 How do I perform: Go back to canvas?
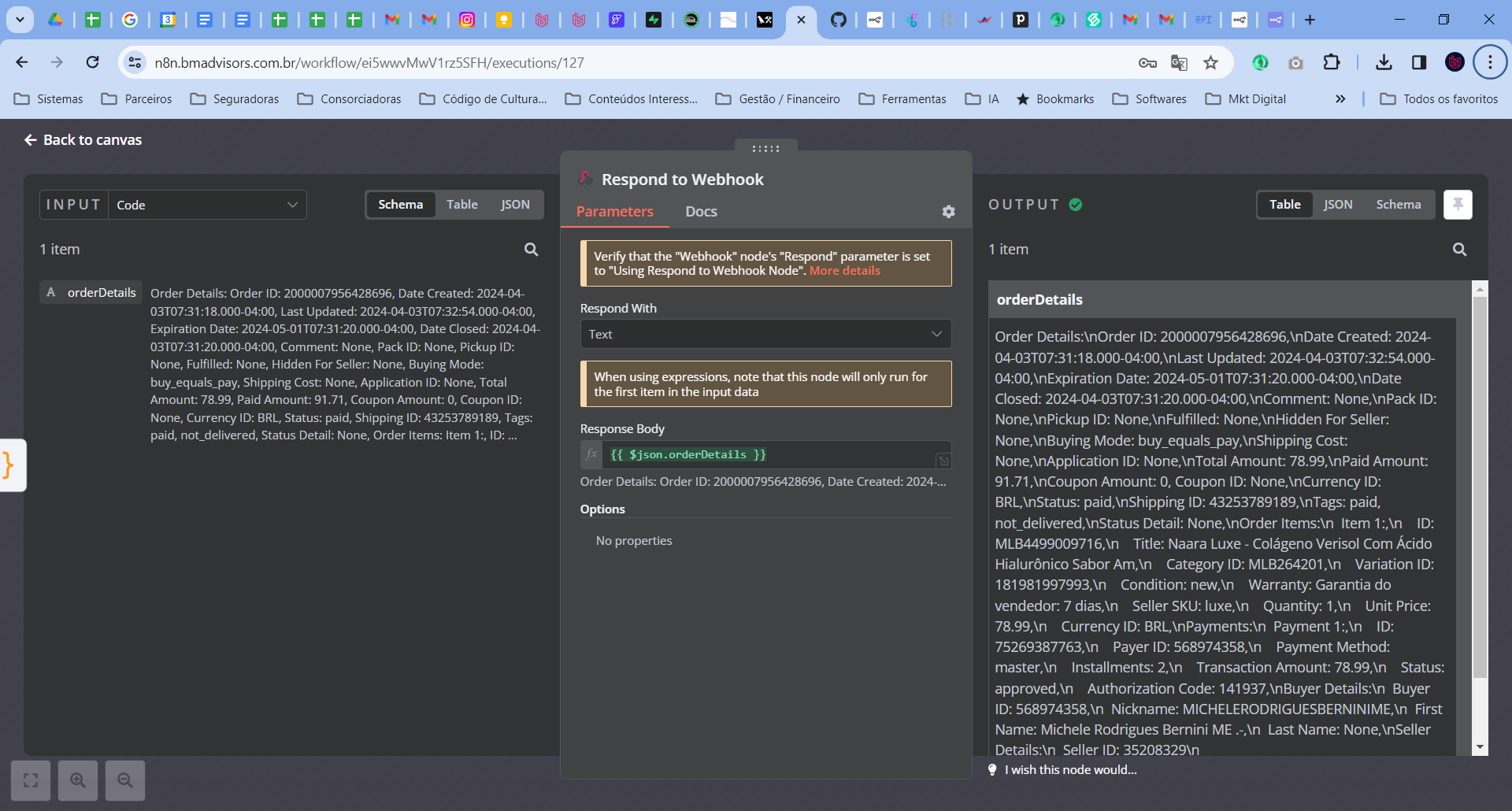tap(83, 140)
